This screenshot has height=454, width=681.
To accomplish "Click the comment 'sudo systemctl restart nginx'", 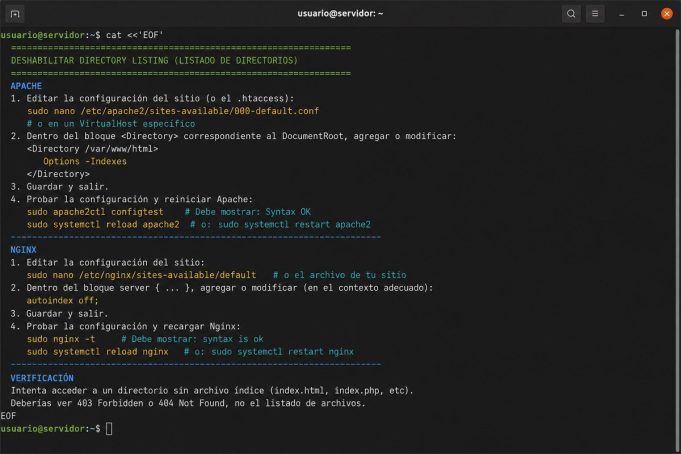I will point(269,351).
